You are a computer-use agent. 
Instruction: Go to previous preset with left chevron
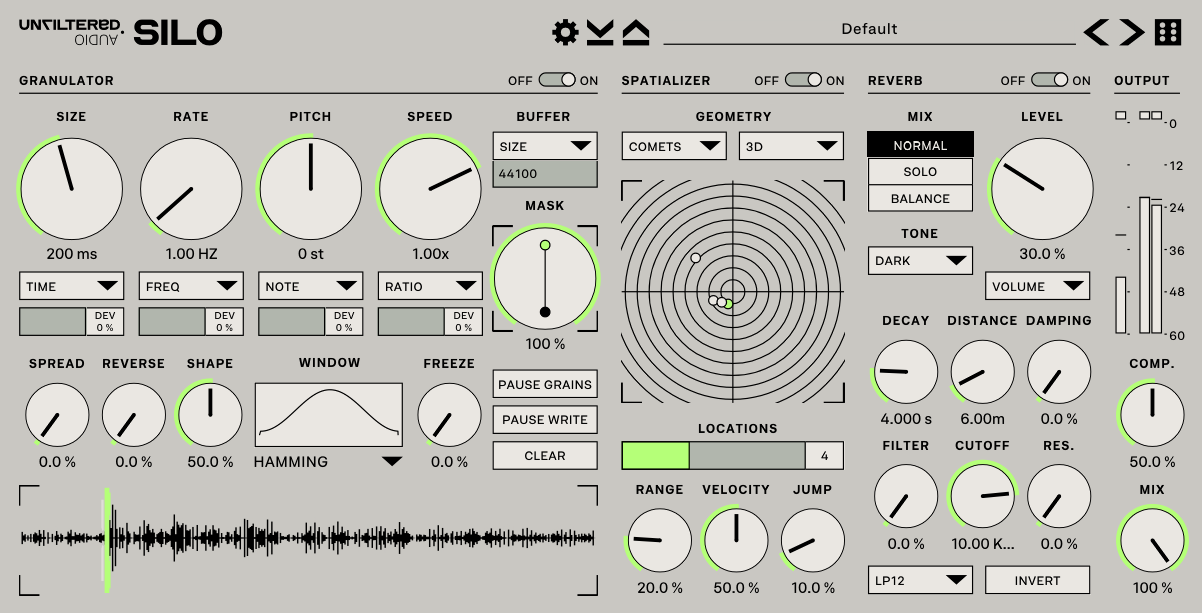tap(1097, 33)
